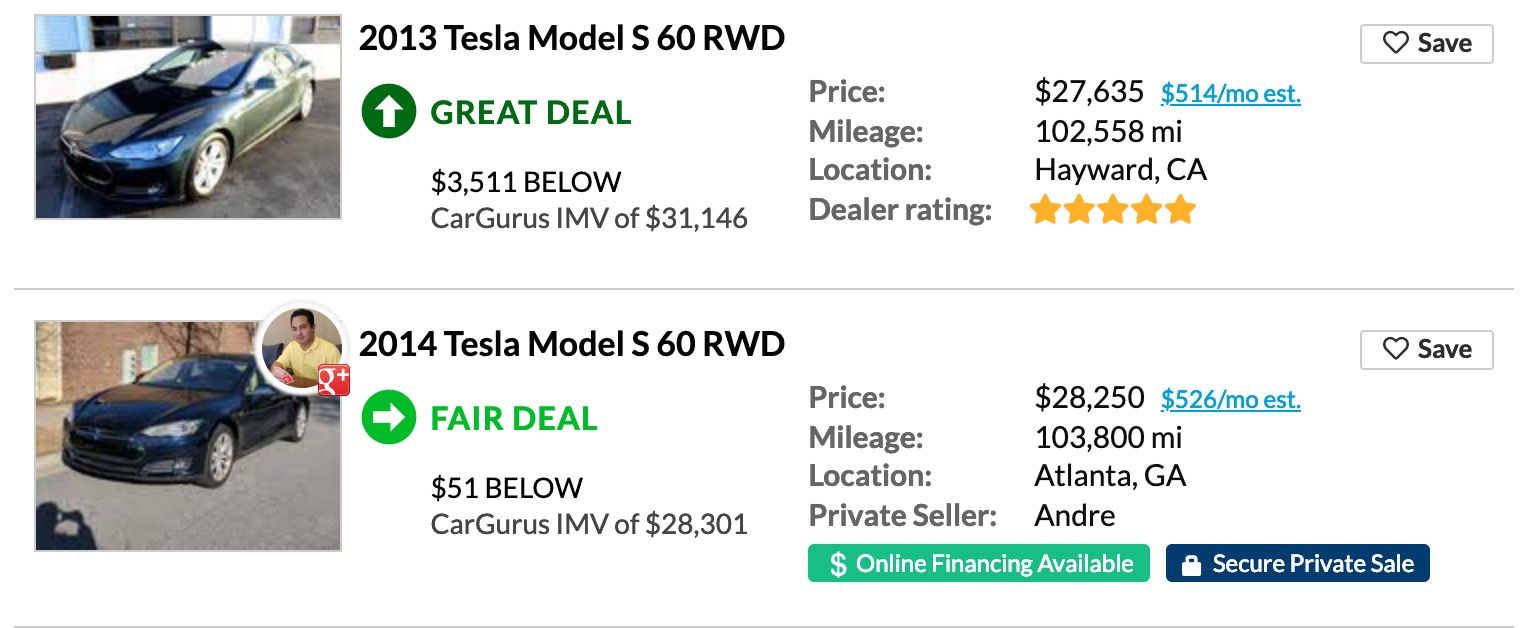The height and width of the screenshot is (628, 1528).
Task: Click the green up-arrow GREAT DEAL icon
Action: pos(388,111)
